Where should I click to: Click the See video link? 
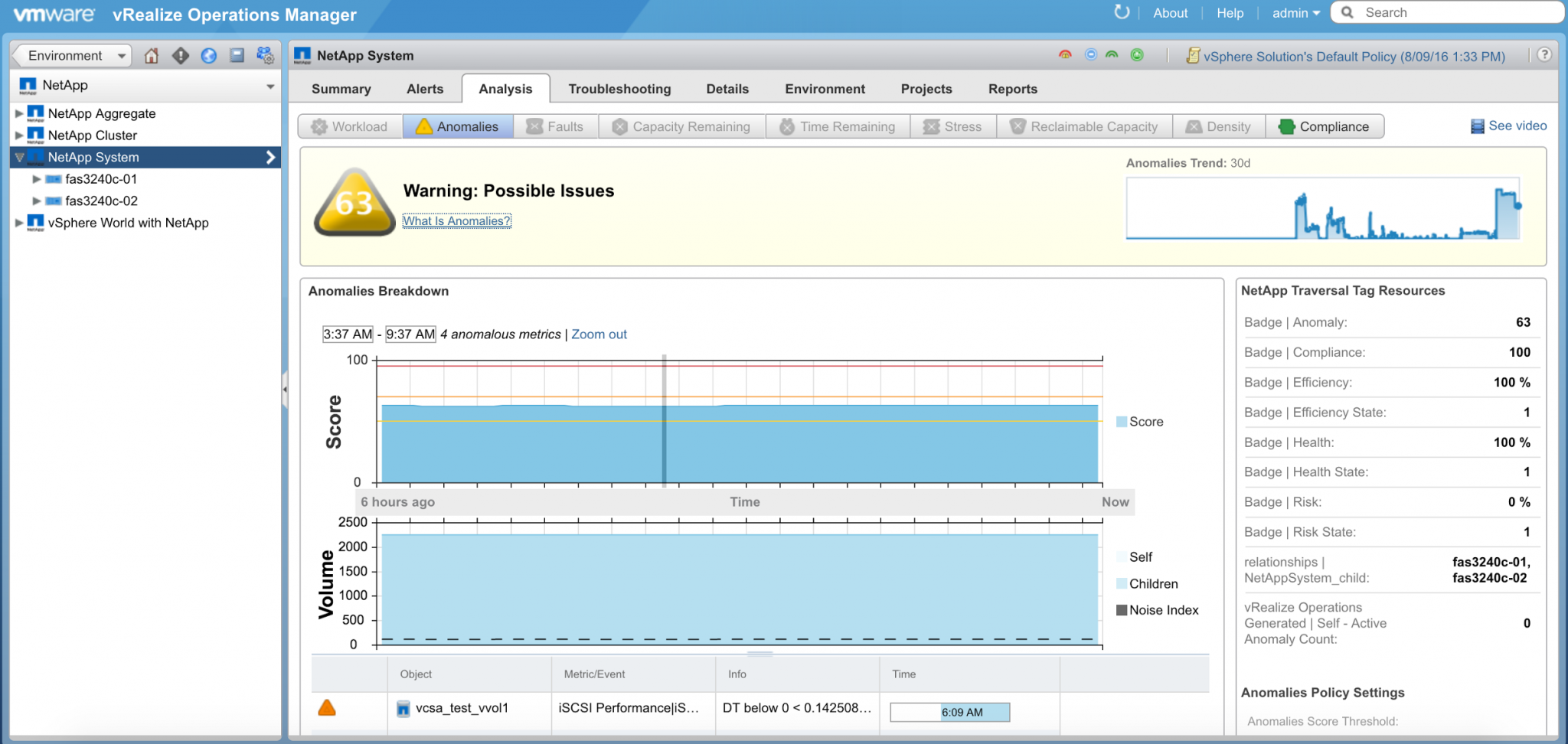[x=1517, y=126]
